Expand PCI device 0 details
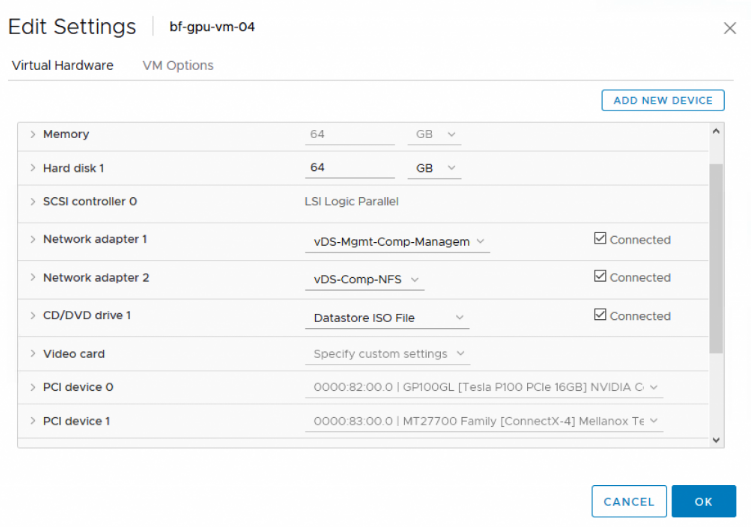 tap(33, 387)
